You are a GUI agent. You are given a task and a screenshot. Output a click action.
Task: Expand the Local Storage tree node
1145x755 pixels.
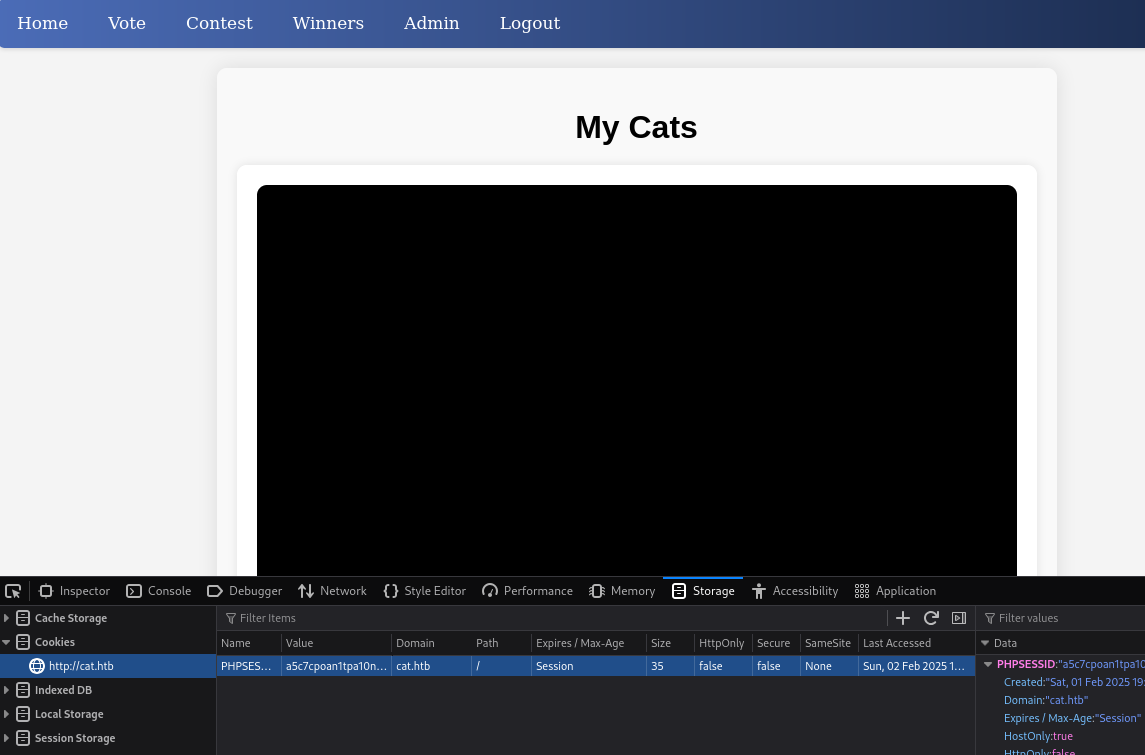(x=7, y=714)
